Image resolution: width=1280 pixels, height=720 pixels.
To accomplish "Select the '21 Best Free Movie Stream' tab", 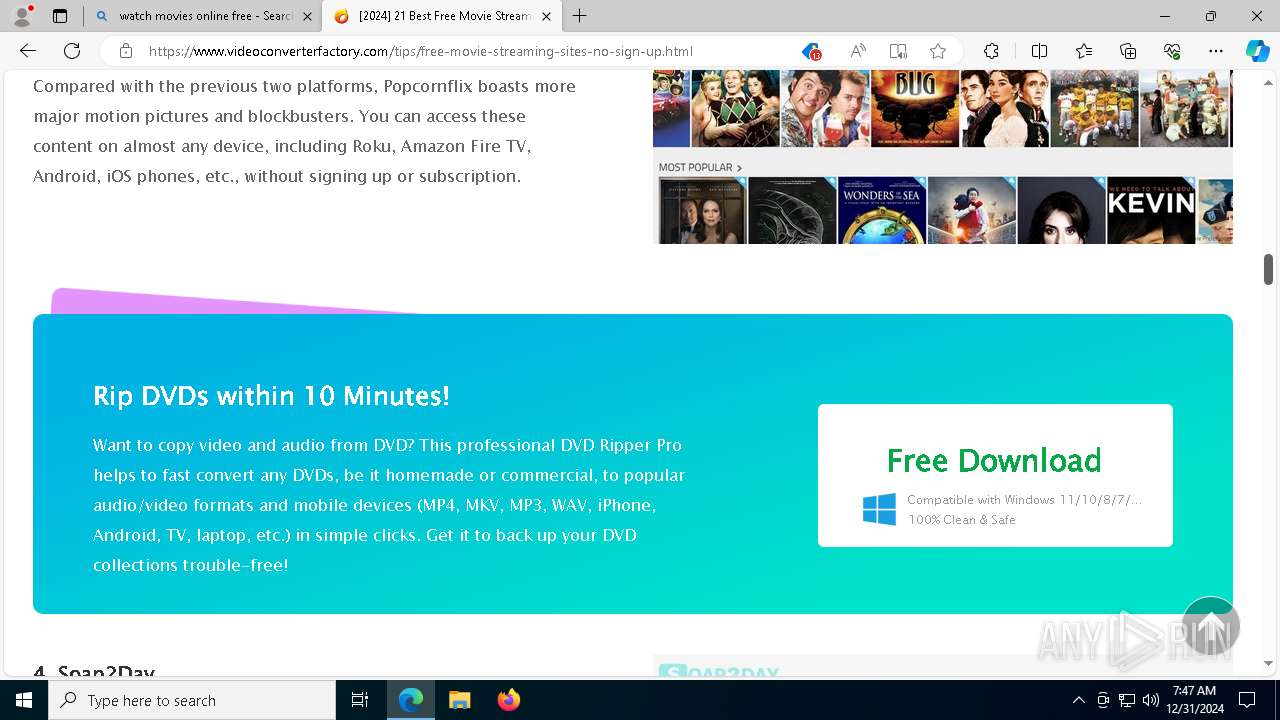I will pyautogui.click(x=442, y=16).
